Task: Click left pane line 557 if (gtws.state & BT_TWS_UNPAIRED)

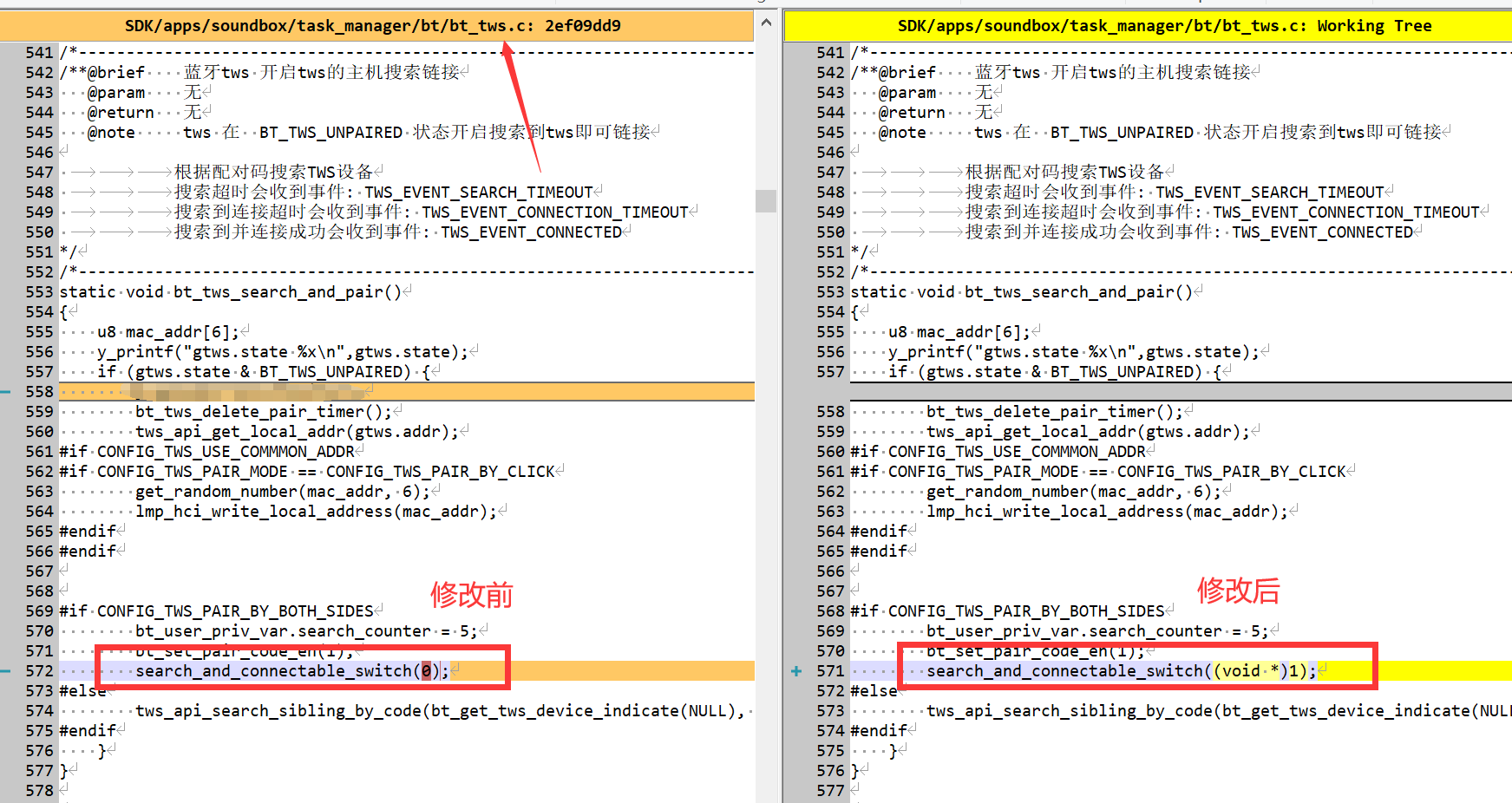Action: pyautogui.click(x=264, y=372)
